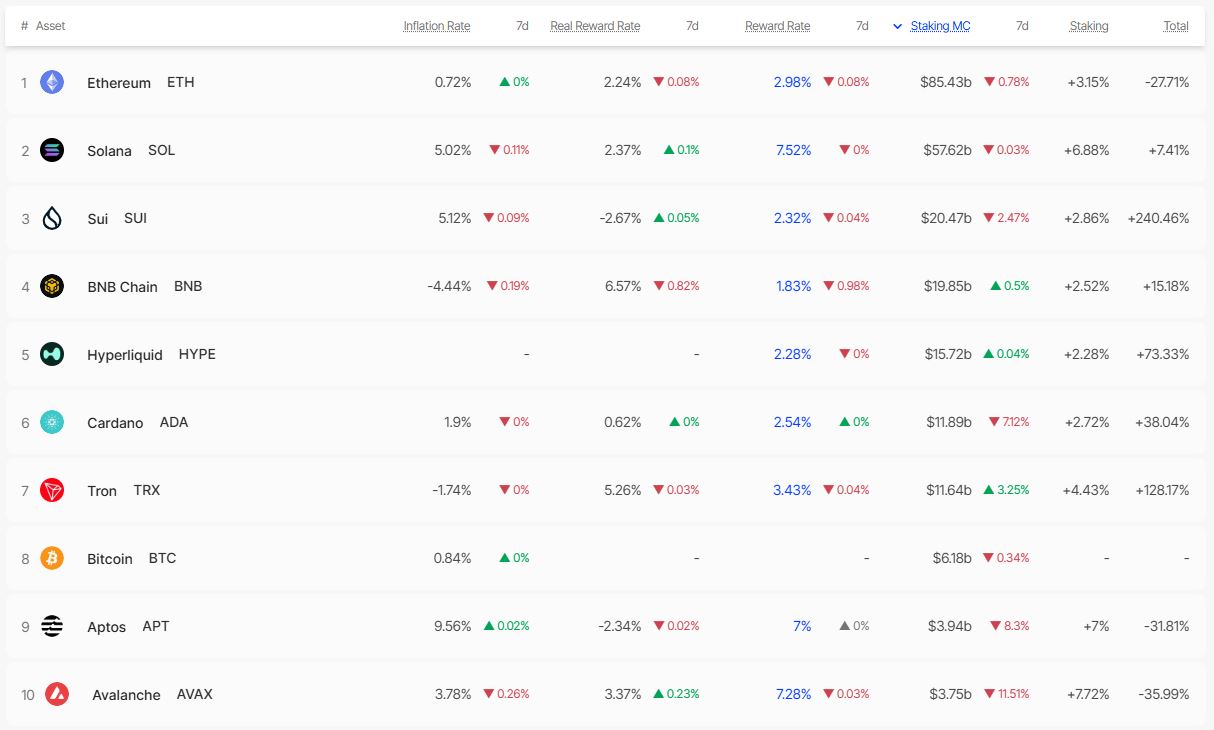The width and height of the screenshot is (1214, 730).
Task: Sort by Staking column header
Action: tap(1089, 26)
